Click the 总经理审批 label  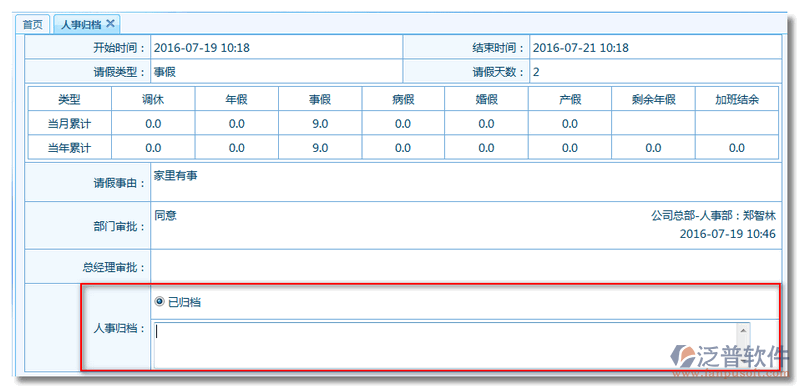coord(114,267)
